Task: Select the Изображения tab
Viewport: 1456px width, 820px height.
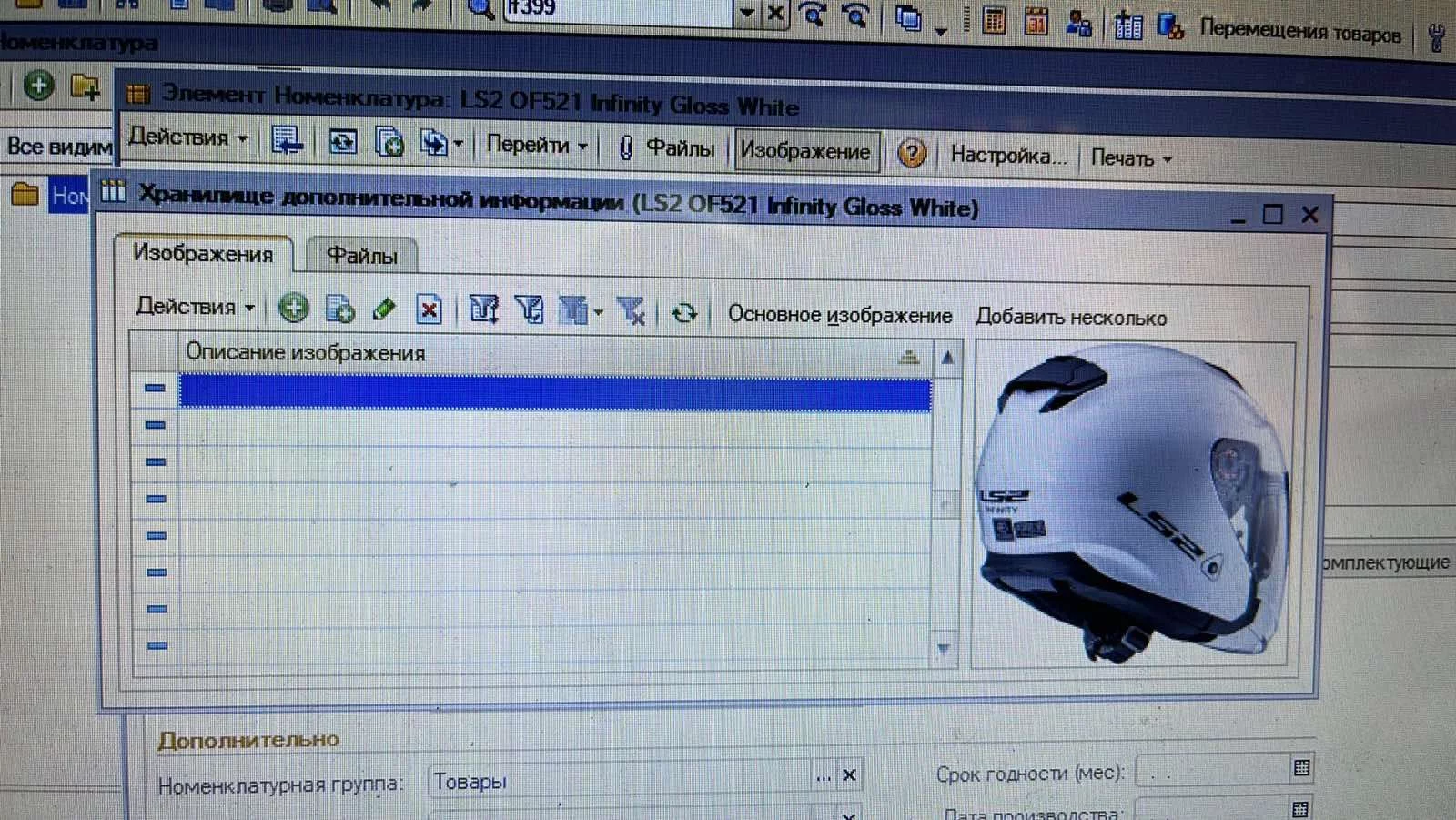Action: coord(203,253)
